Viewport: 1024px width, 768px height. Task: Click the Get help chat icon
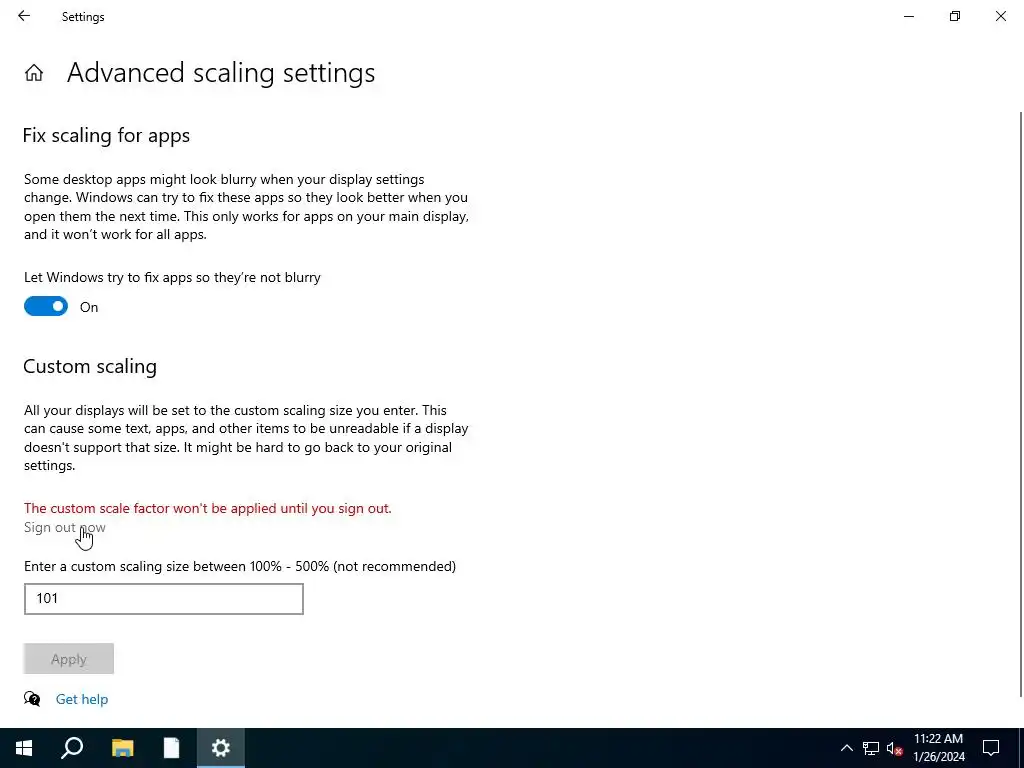tap(32, 699)
